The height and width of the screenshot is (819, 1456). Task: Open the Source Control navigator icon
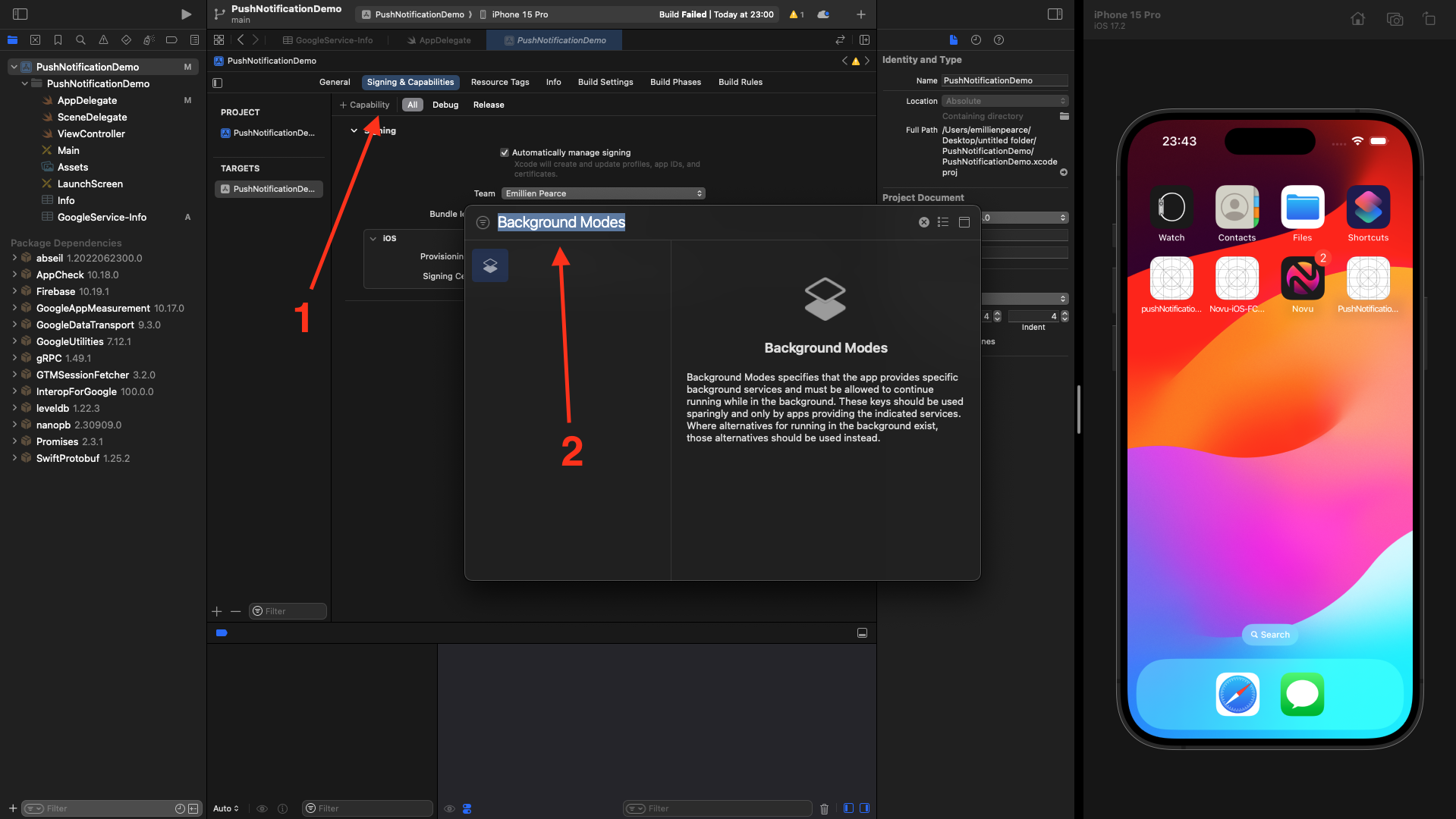[35, 39]
